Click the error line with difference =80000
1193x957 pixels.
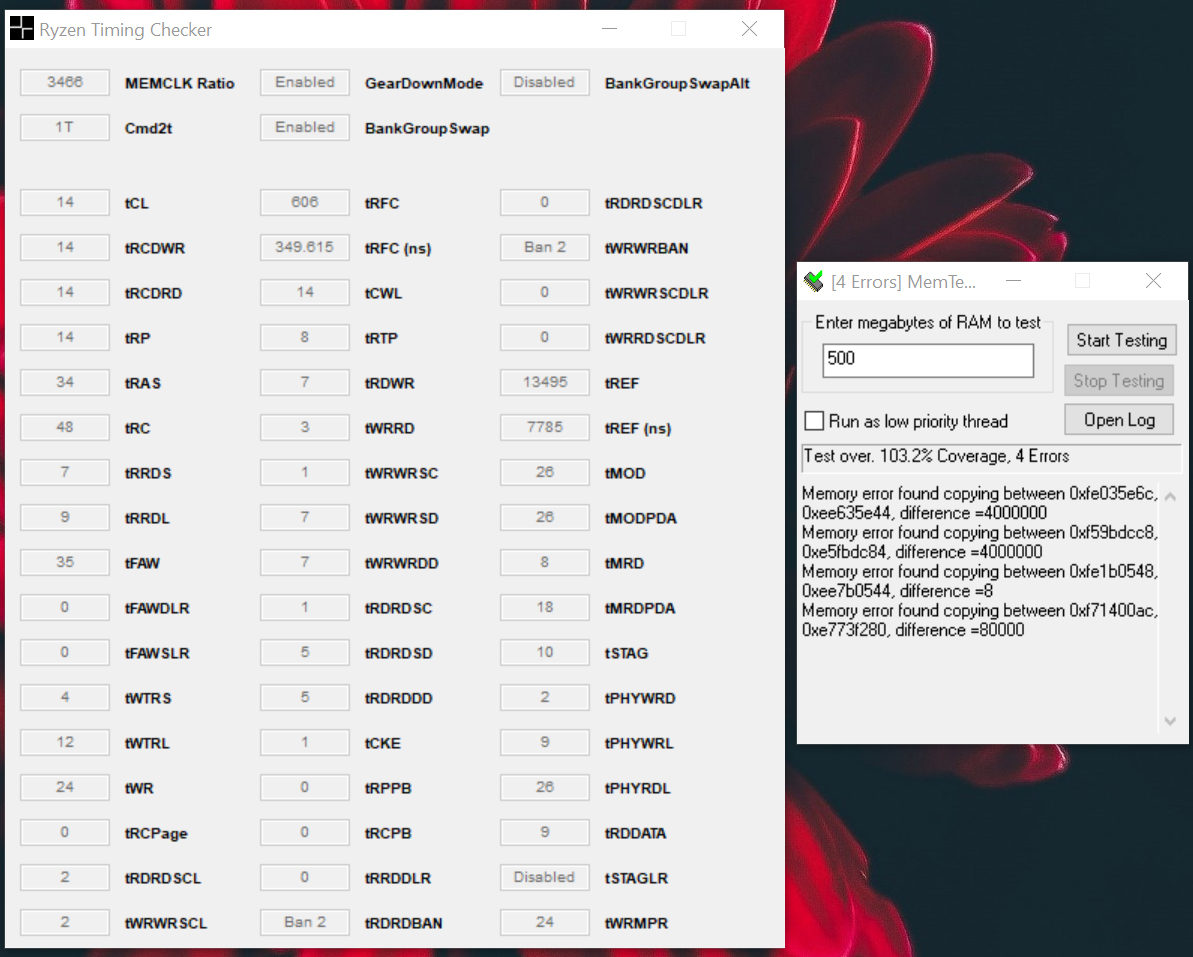(x=980, y=620)
